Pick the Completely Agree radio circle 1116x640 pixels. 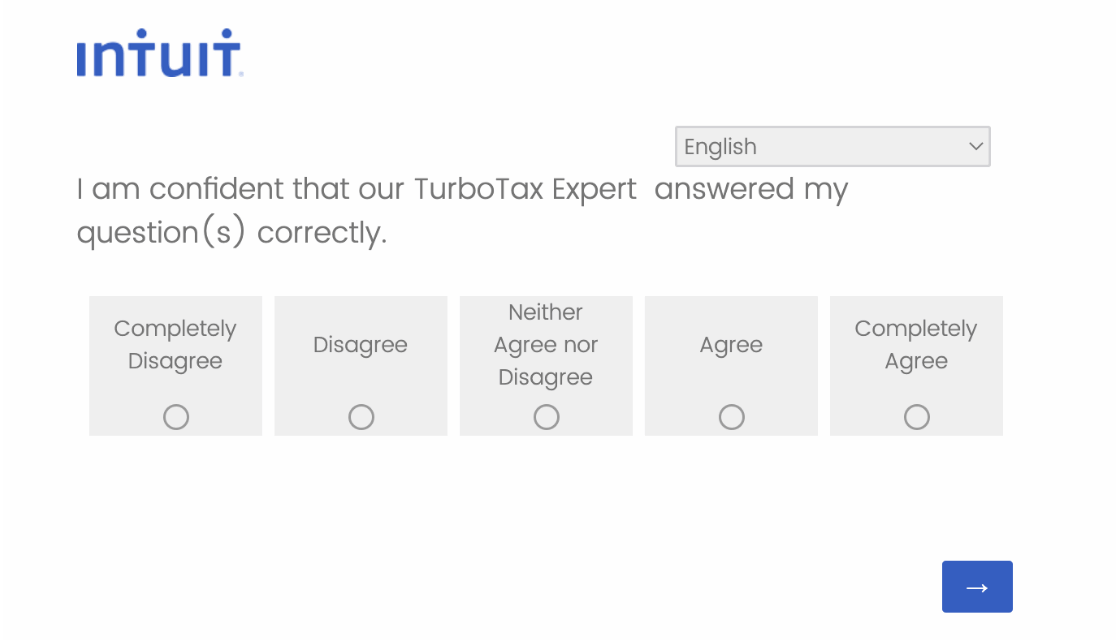pyautogui.click(x=917, y=417)
